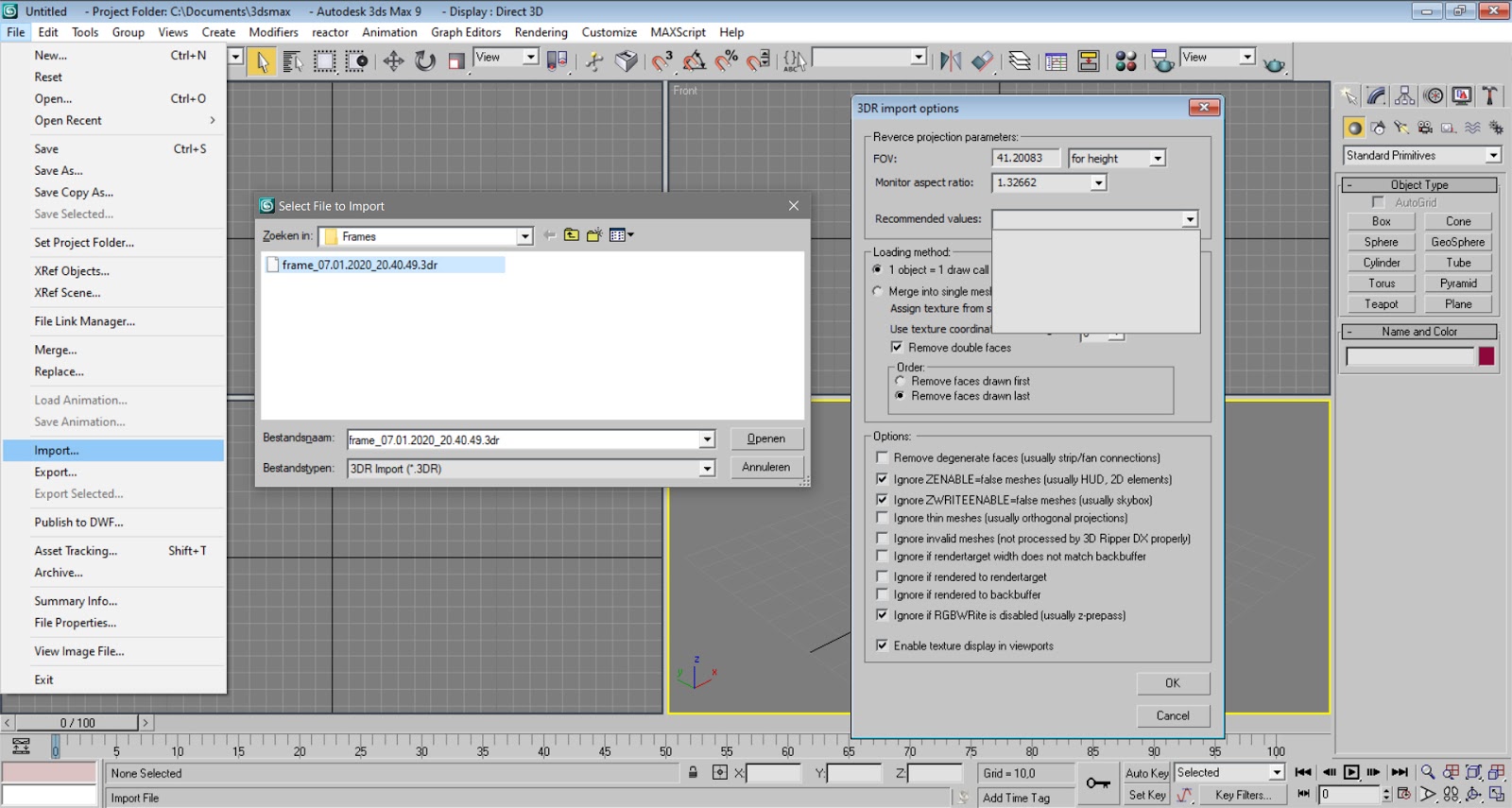Open the Curve Editor icon
1512x808 pixels.
pos(1057,61)
